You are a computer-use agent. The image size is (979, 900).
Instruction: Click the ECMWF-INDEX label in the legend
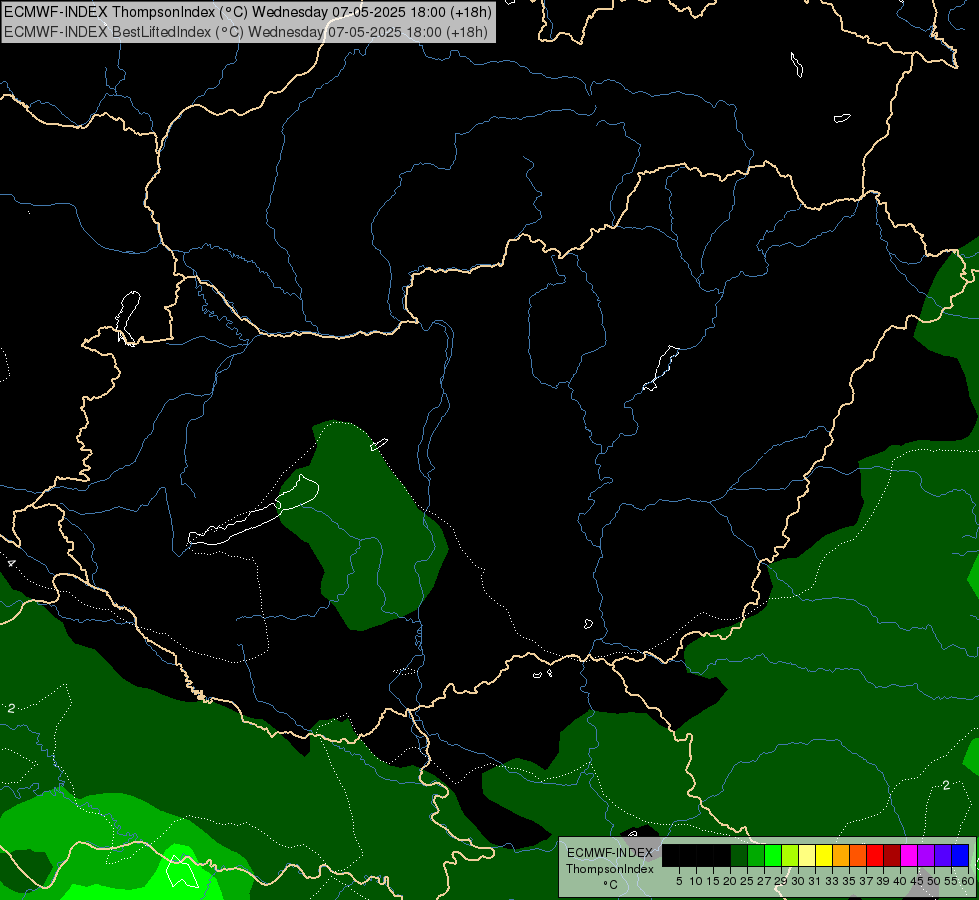(610, 853)
